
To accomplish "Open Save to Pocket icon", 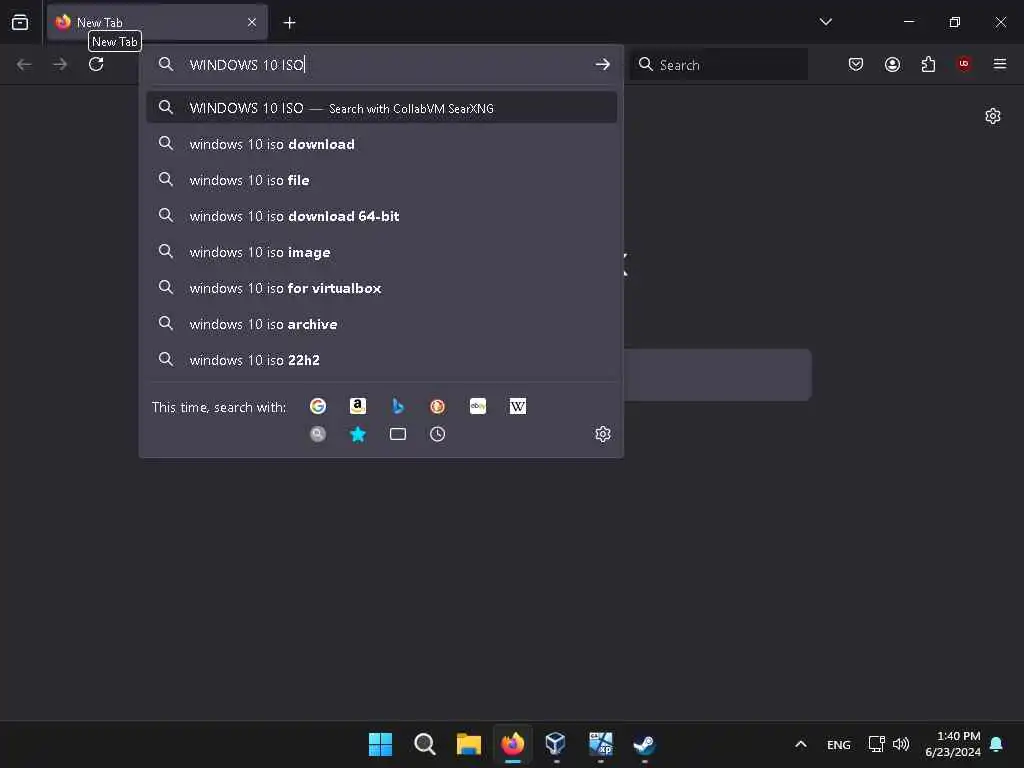I will click(x=856, y=64).
